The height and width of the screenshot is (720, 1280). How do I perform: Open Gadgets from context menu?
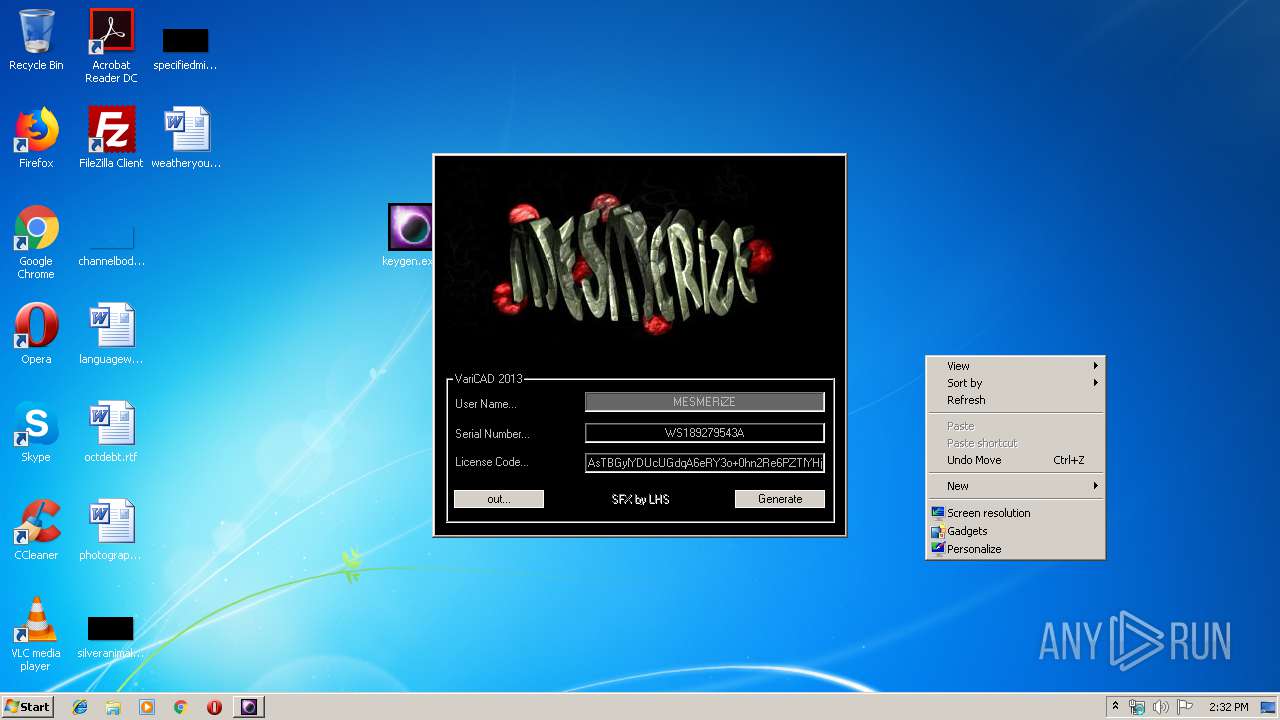[1016, 531]
